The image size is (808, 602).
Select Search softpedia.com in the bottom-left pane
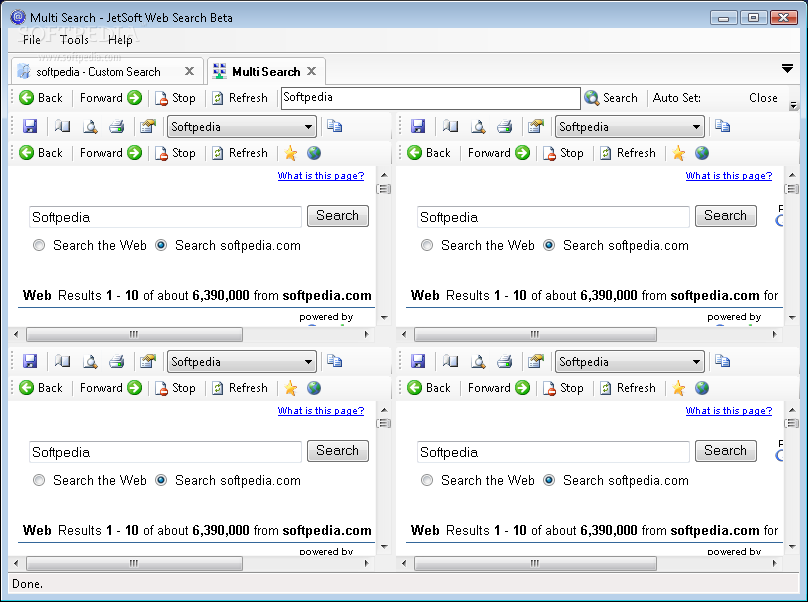161,480
